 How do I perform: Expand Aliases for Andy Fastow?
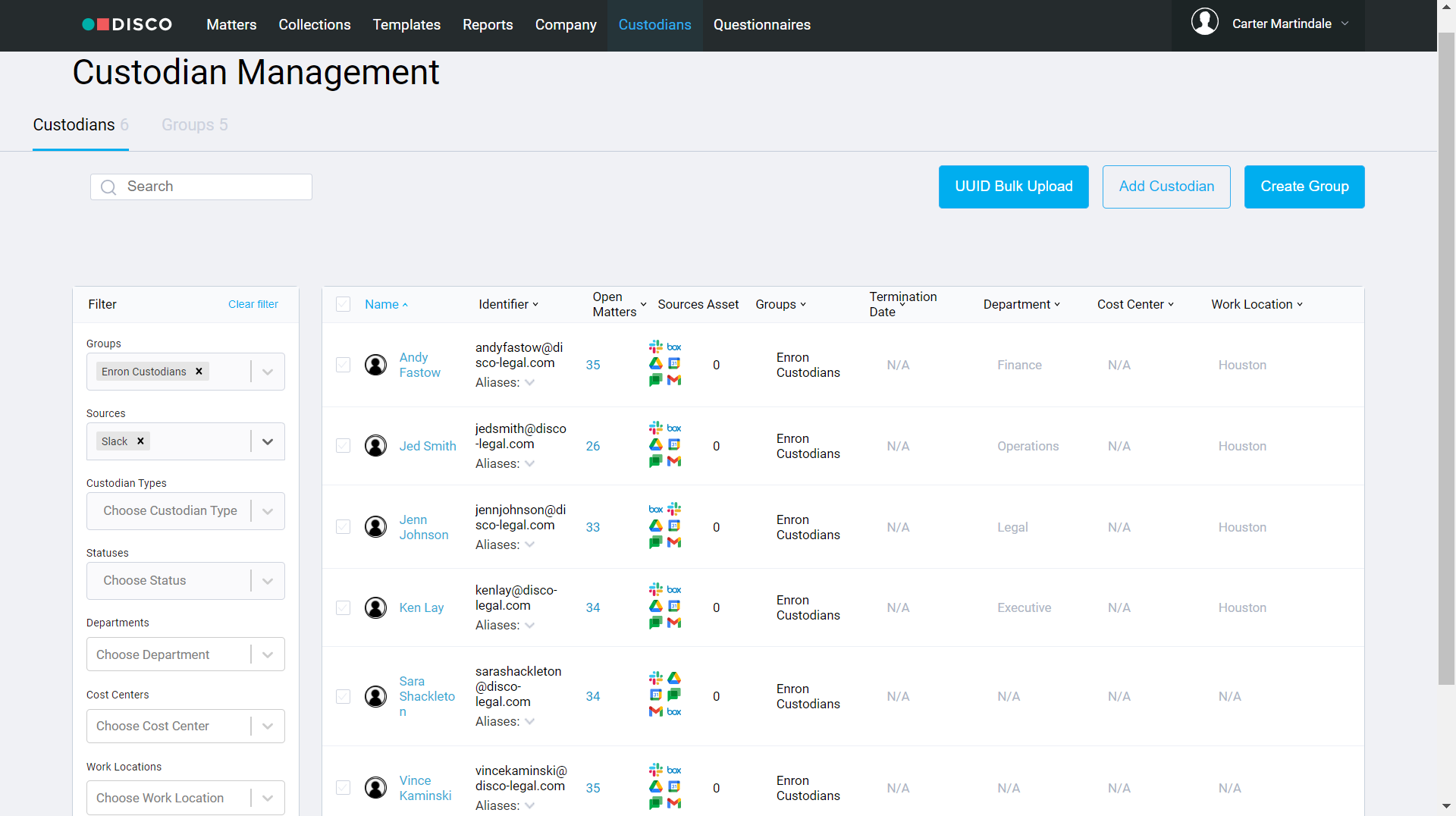coord(529,383)
